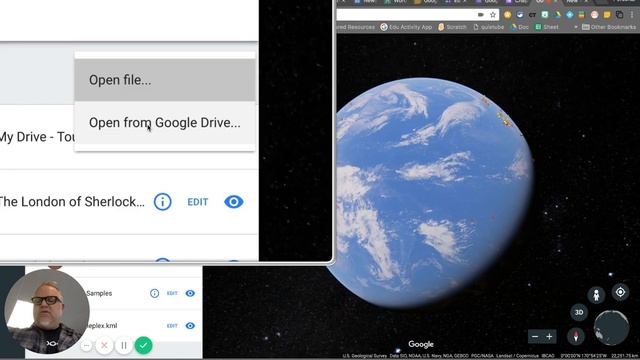Show info for the Samples project

pos(154,293)
